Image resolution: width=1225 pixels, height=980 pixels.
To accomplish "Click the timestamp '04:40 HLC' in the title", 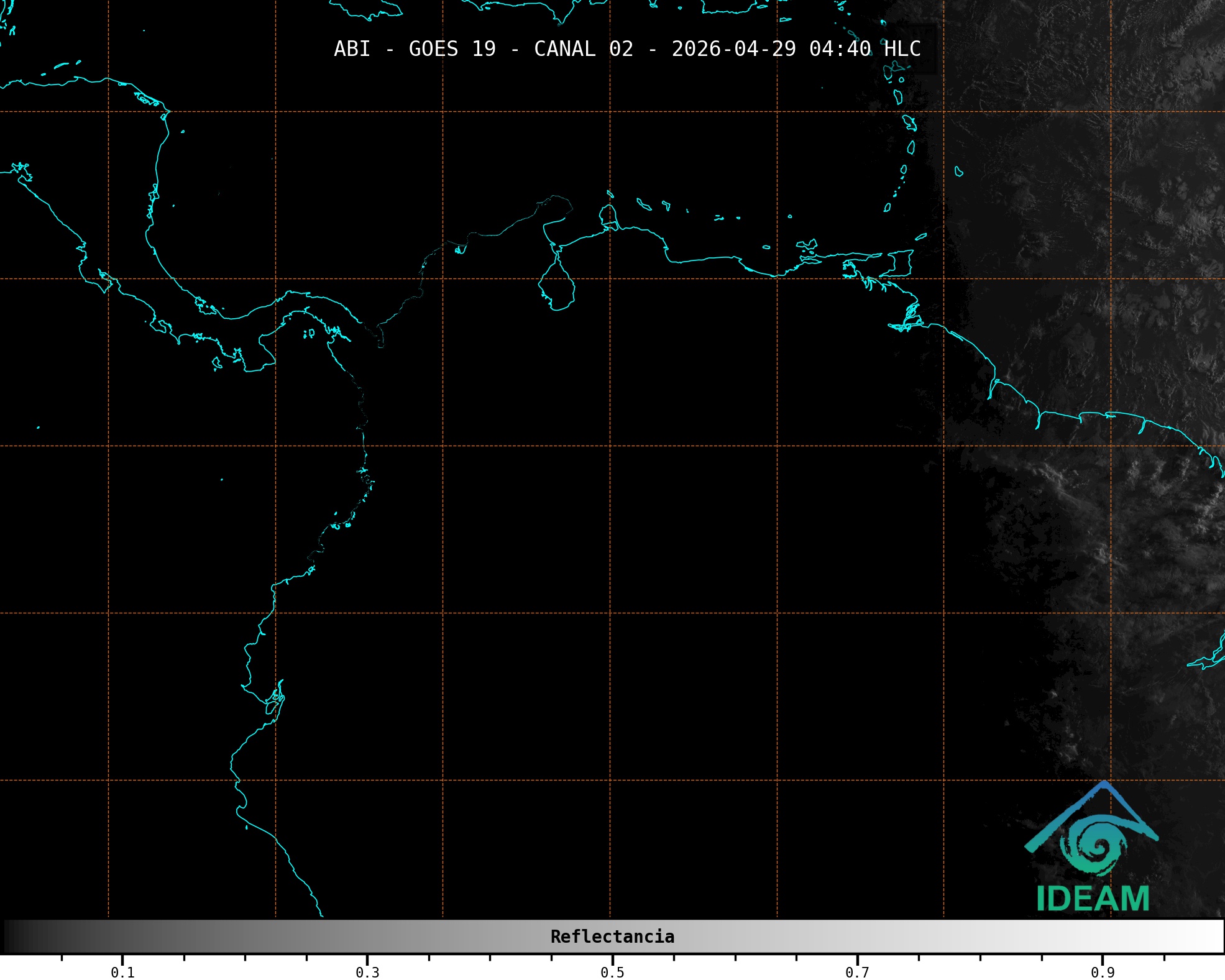I will coord(865,49).
